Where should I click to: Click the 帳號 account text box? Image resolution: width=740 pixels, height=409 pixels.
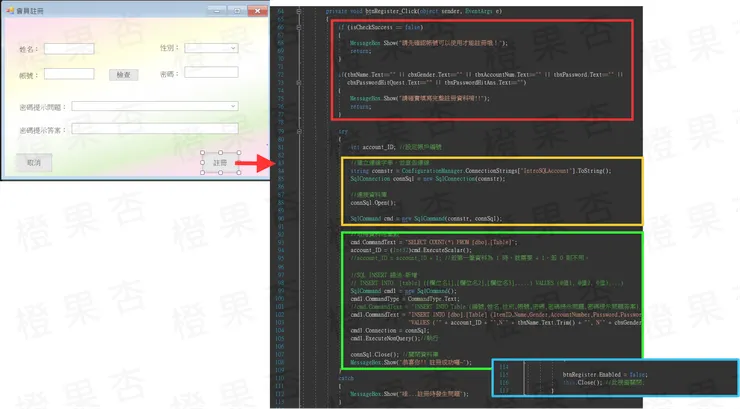(69, 74)
